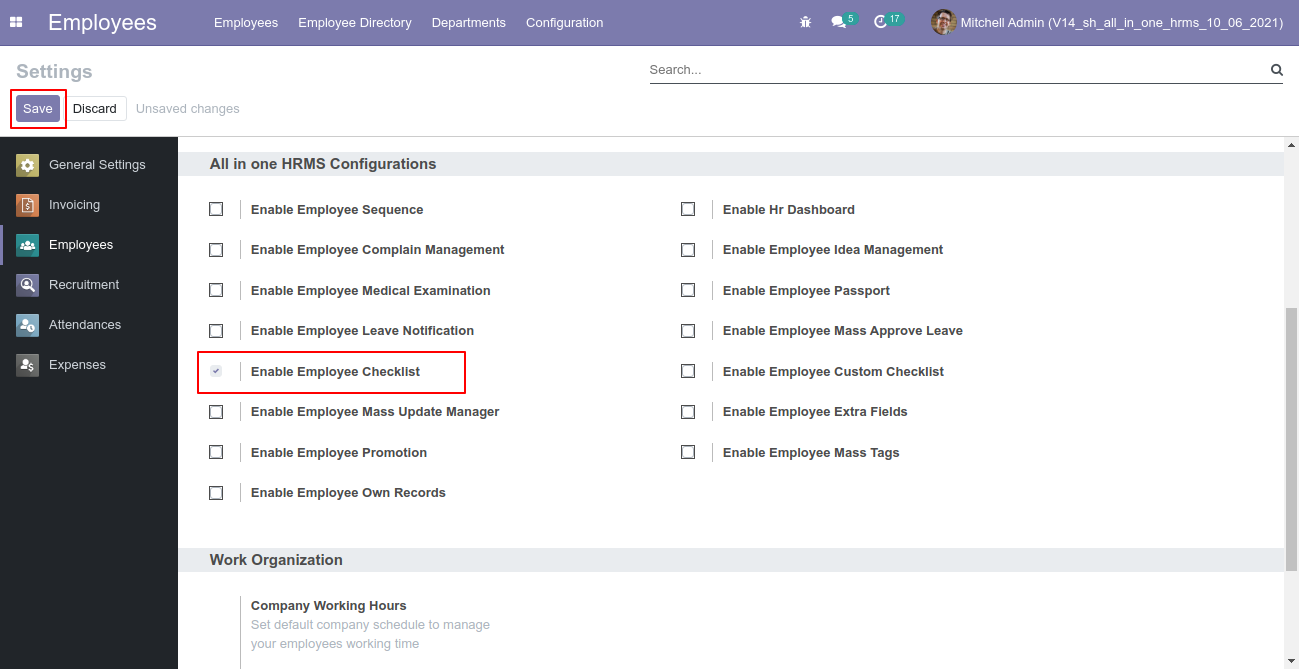Select the General Settings gear icon

(27, 165)
